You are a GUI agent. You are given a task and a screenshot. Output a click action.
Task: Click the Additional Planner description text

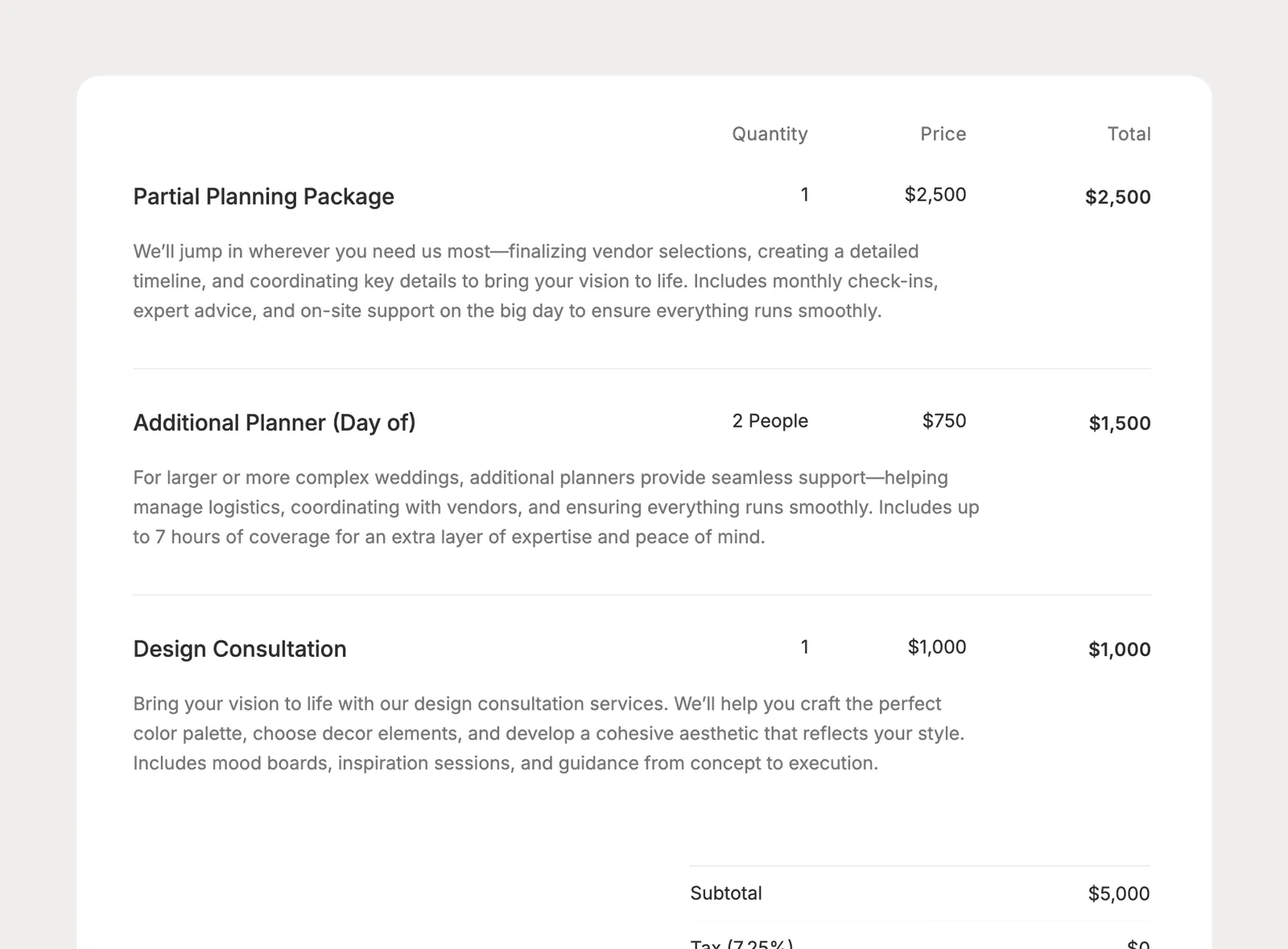[x=556, y=507]
